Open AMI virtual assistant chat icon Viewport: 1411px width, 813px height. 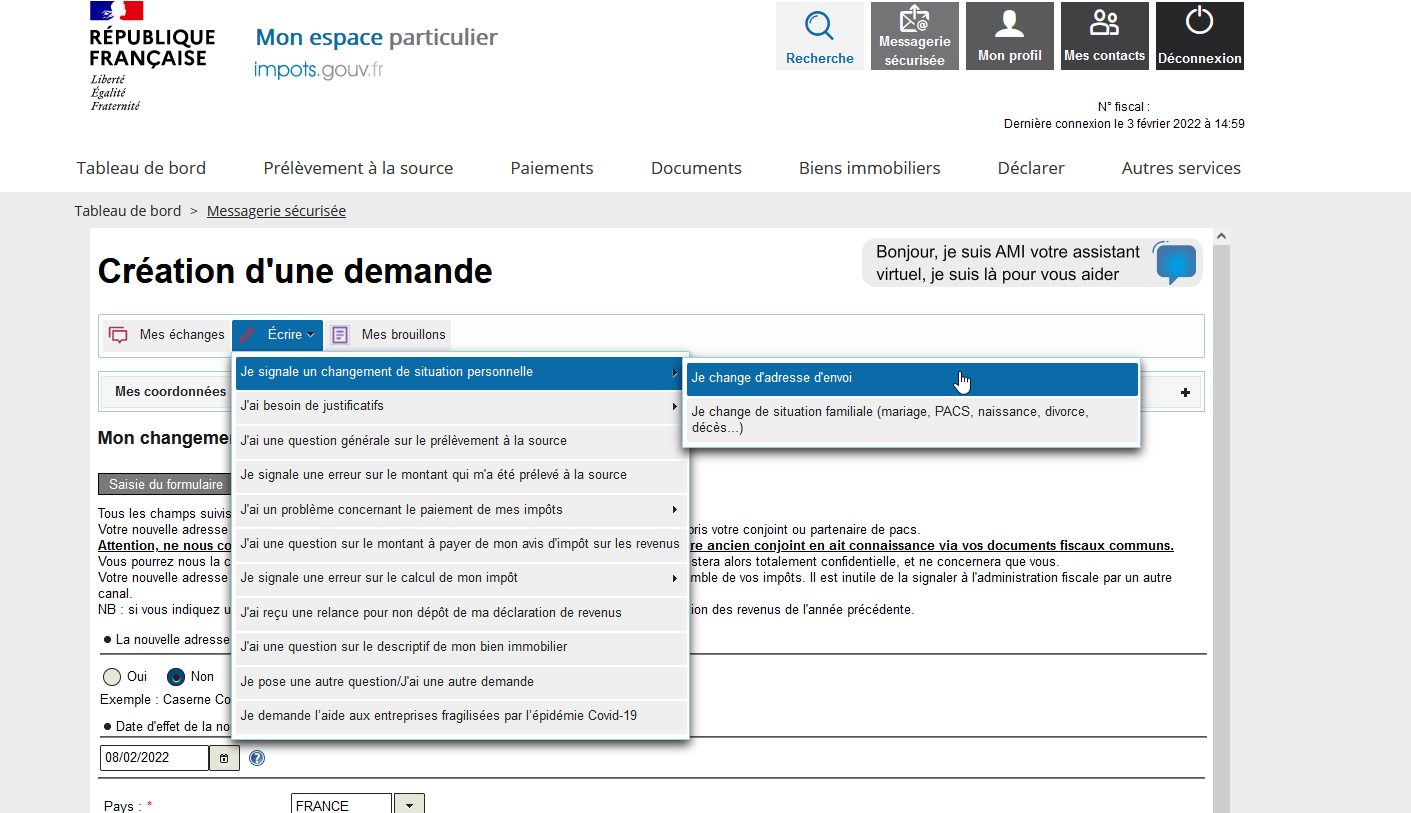click(1176, 263)
